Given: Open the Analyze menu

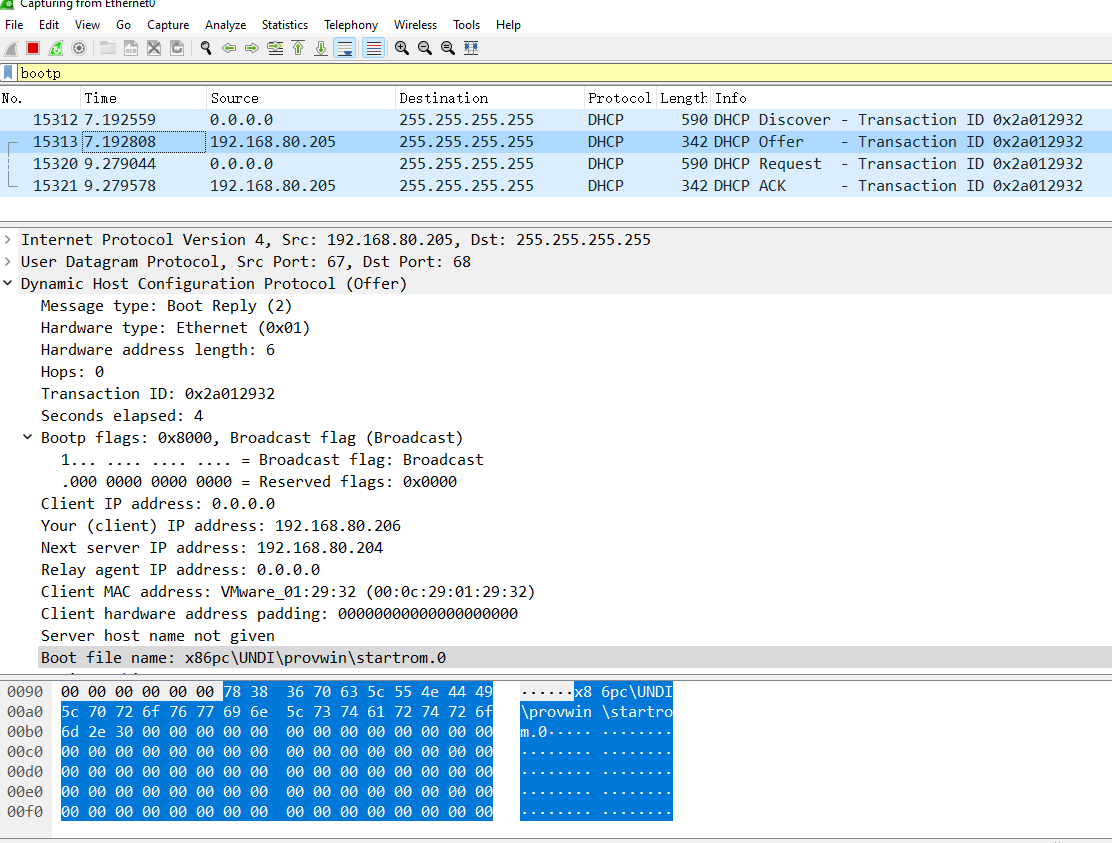Looking at the screenshot, I should tap(225, 24).
